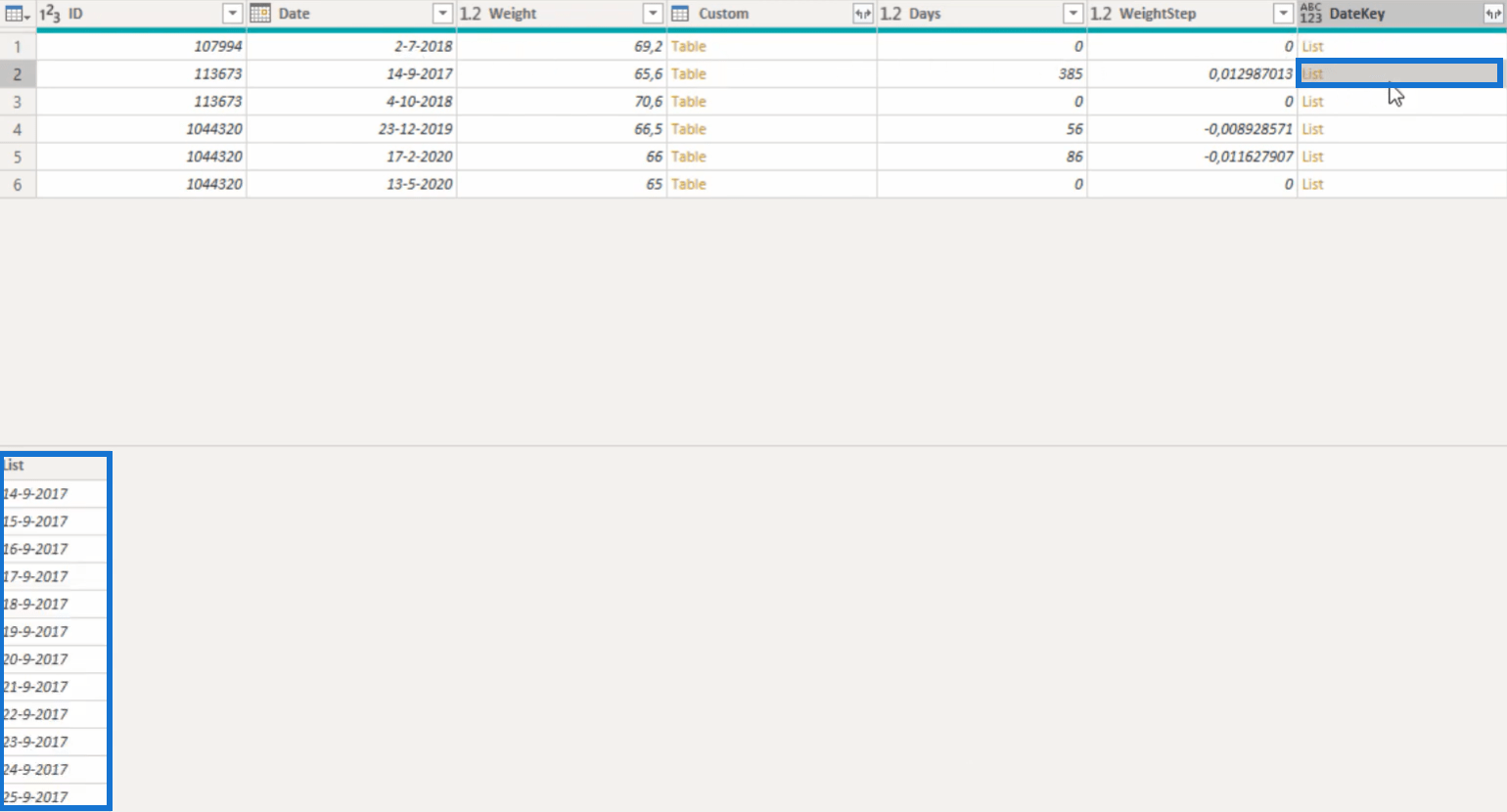Open the Weight column filter dropdown
Image resolution: width=1507 pixels, height=812 pixels.
[653, 14]
